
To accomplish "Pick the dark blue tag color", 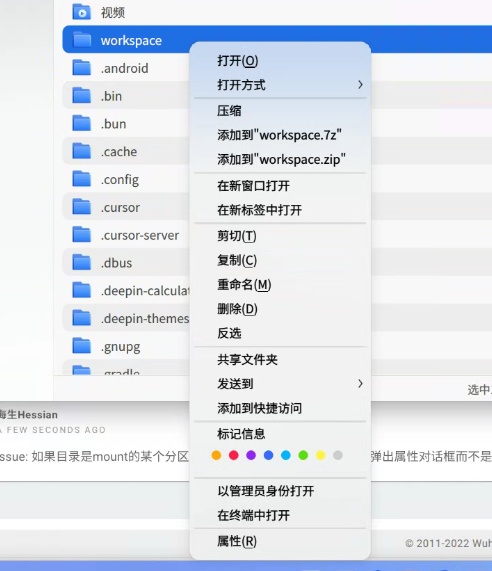I will pos(268,455).
